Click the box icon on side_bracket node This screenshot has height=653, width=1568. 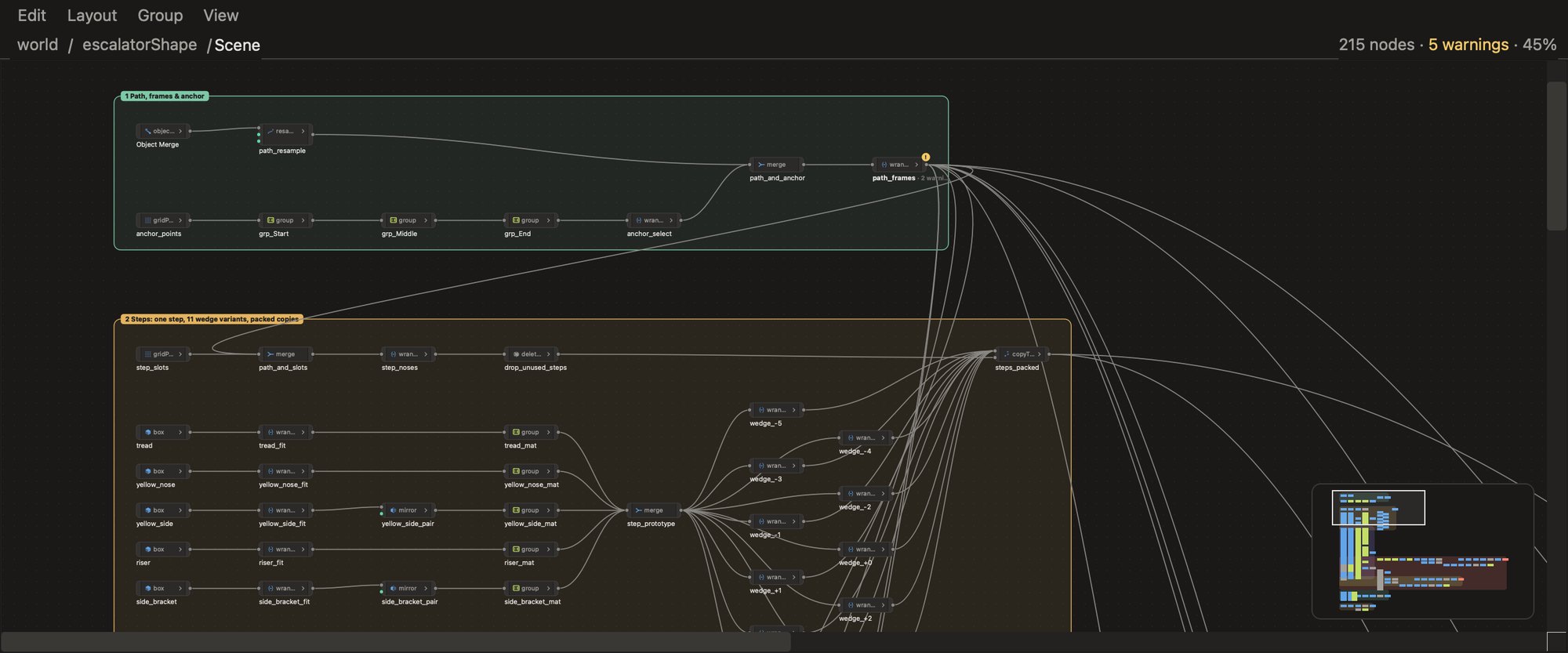click(x=147, y=589)
